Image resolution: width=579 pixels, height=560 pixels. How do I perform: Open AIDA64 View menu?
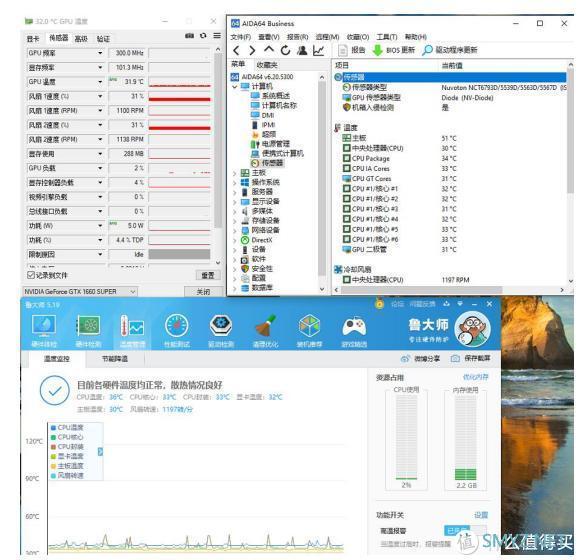[268, 37]
